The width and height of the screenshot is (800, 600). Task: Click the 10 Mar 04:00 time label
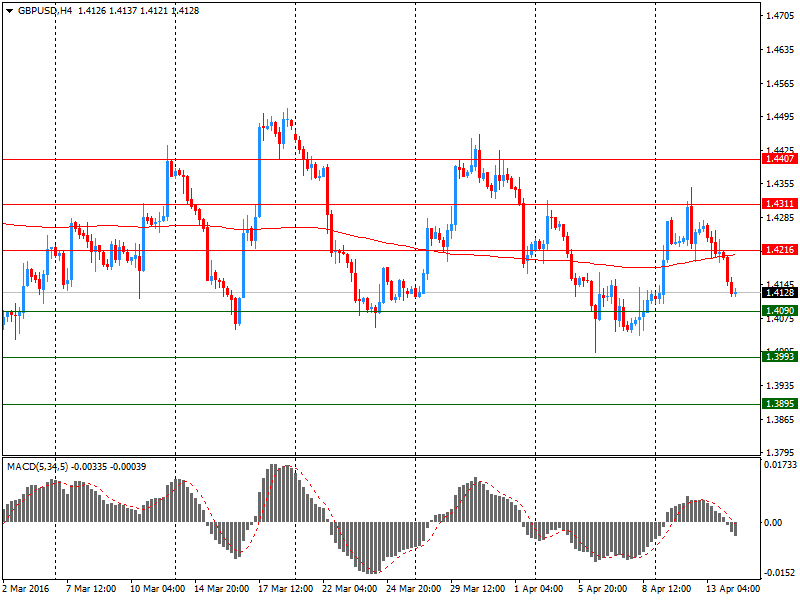pyautogui.click(x=158, y=589)
